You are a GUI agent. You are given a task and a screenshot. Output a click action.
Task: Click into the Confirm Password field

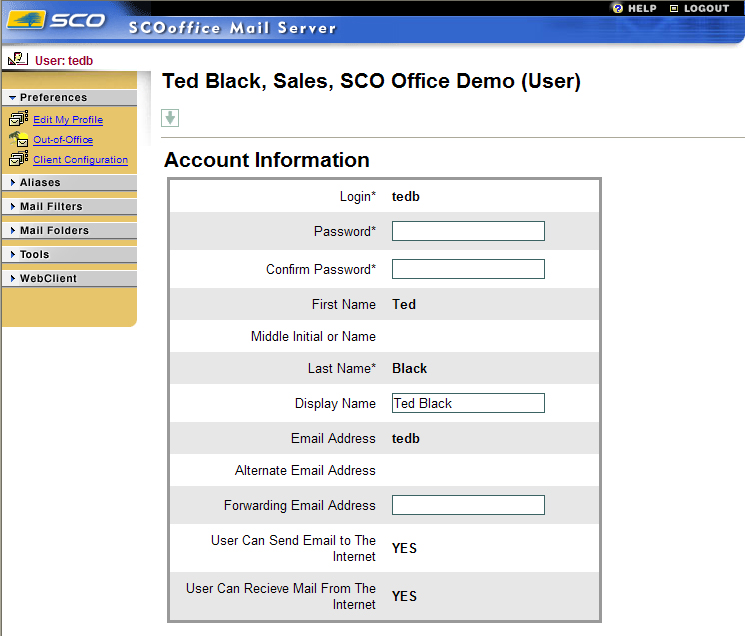468,269
